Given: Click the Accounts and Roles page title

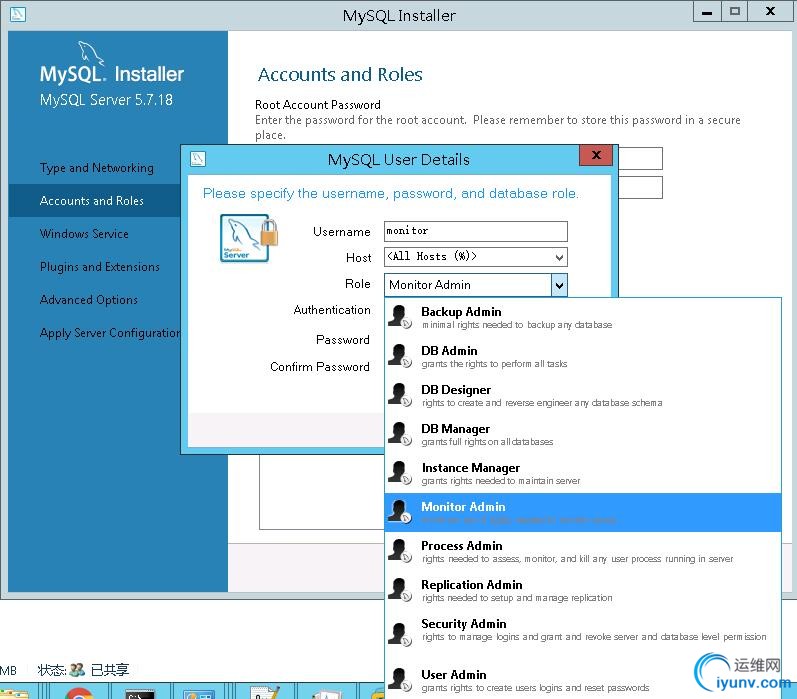Looking at the screenshot, I should [x=340, y=75].
